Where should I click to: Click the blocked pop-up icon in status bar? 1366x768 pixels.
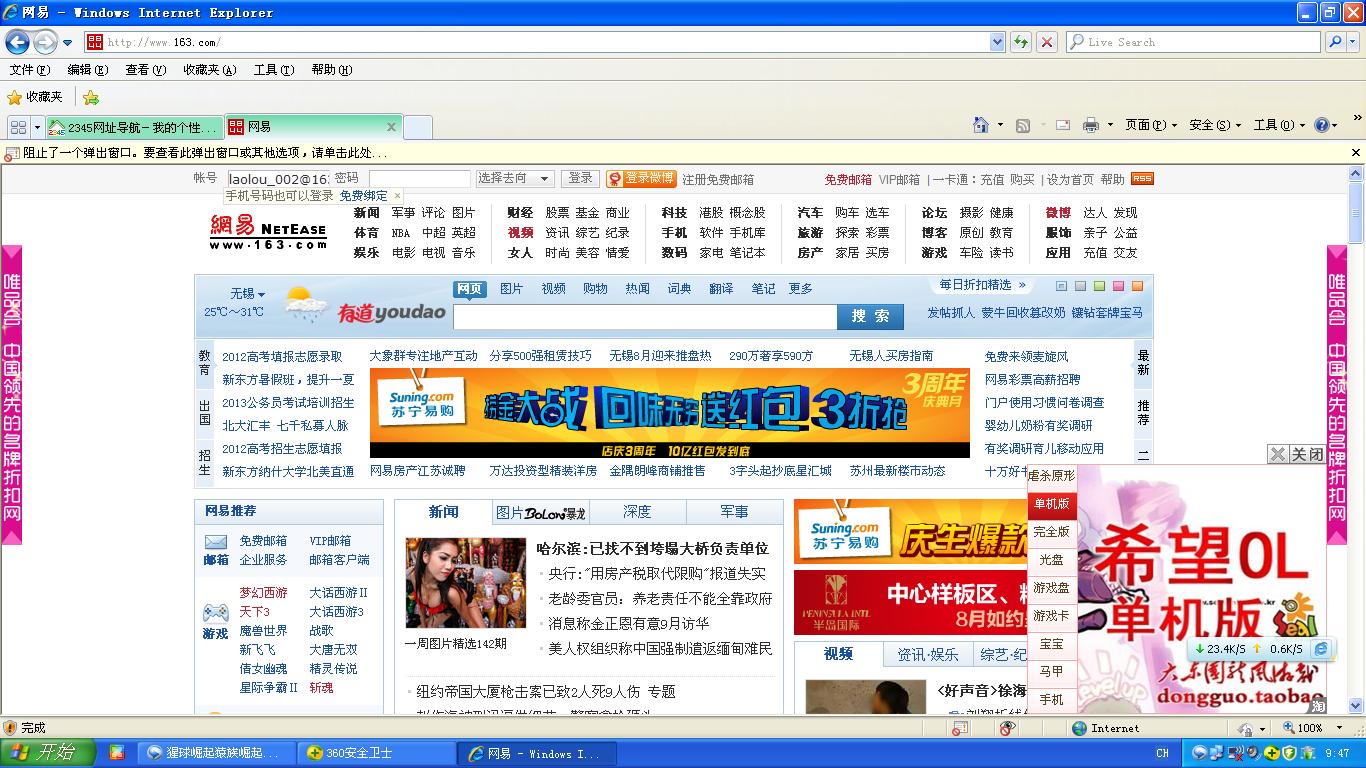click(960, 728)
